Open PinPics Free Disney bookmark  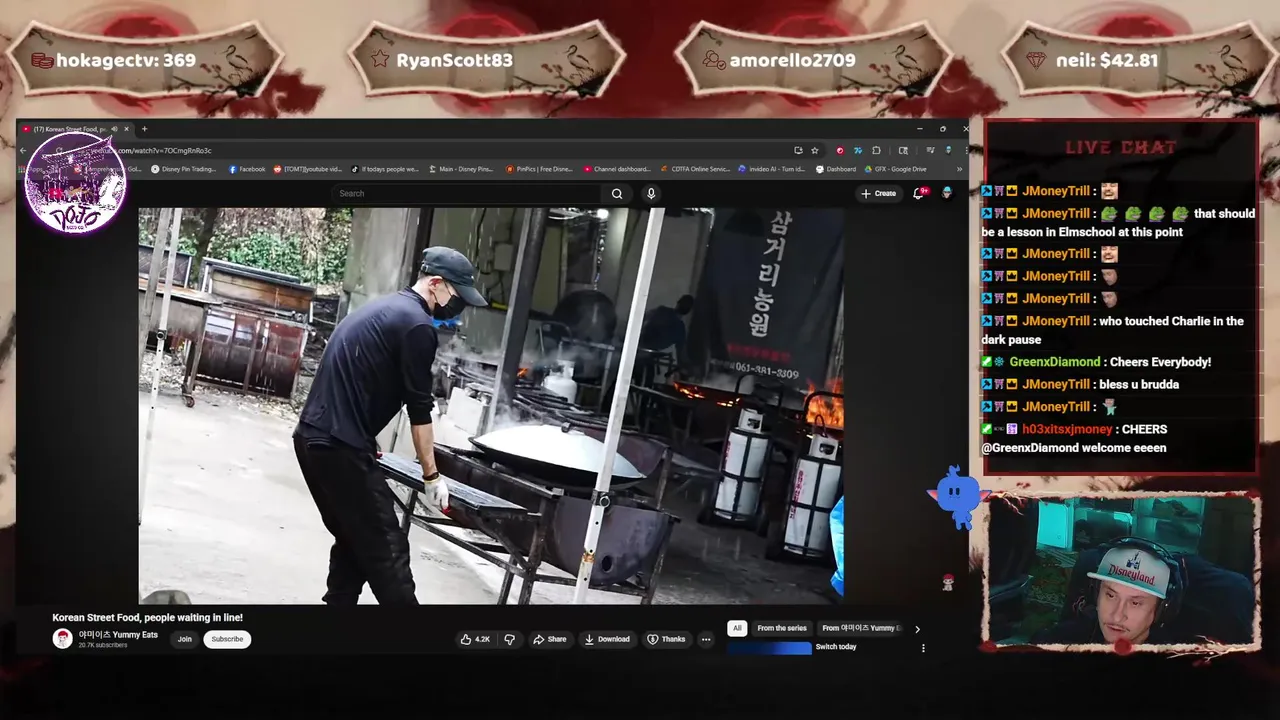point(539,169)
